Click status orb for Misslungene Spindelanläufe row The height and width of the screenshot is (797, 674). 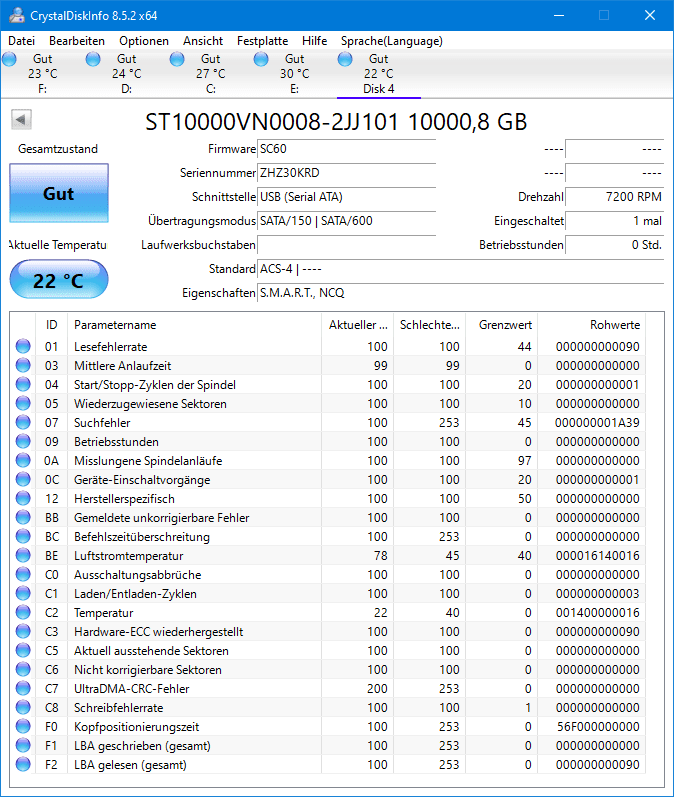tap(23, 460)
